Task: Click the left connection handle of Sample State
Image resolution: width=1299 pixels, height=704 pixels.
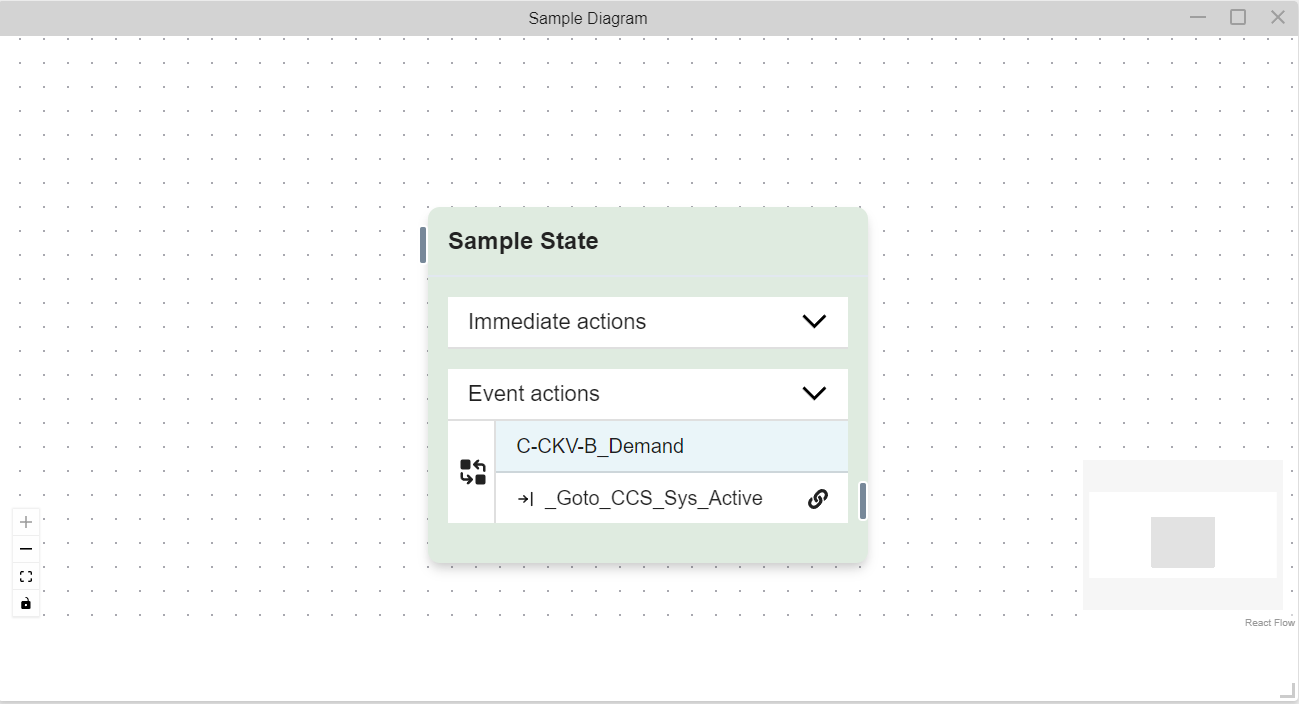Action: point(423,245)
